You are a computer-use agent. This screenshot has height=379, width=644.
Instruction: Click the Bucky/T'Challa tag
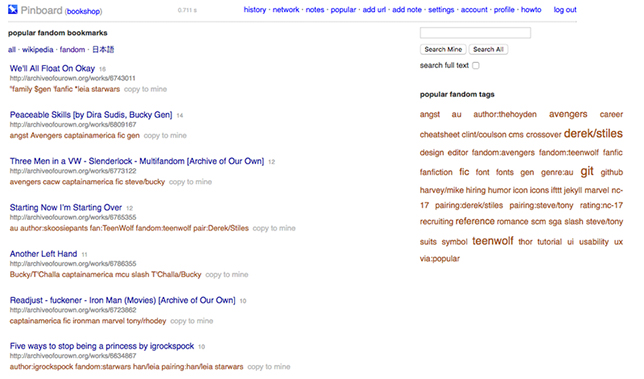pyautogui.click(x=35, y=275)
